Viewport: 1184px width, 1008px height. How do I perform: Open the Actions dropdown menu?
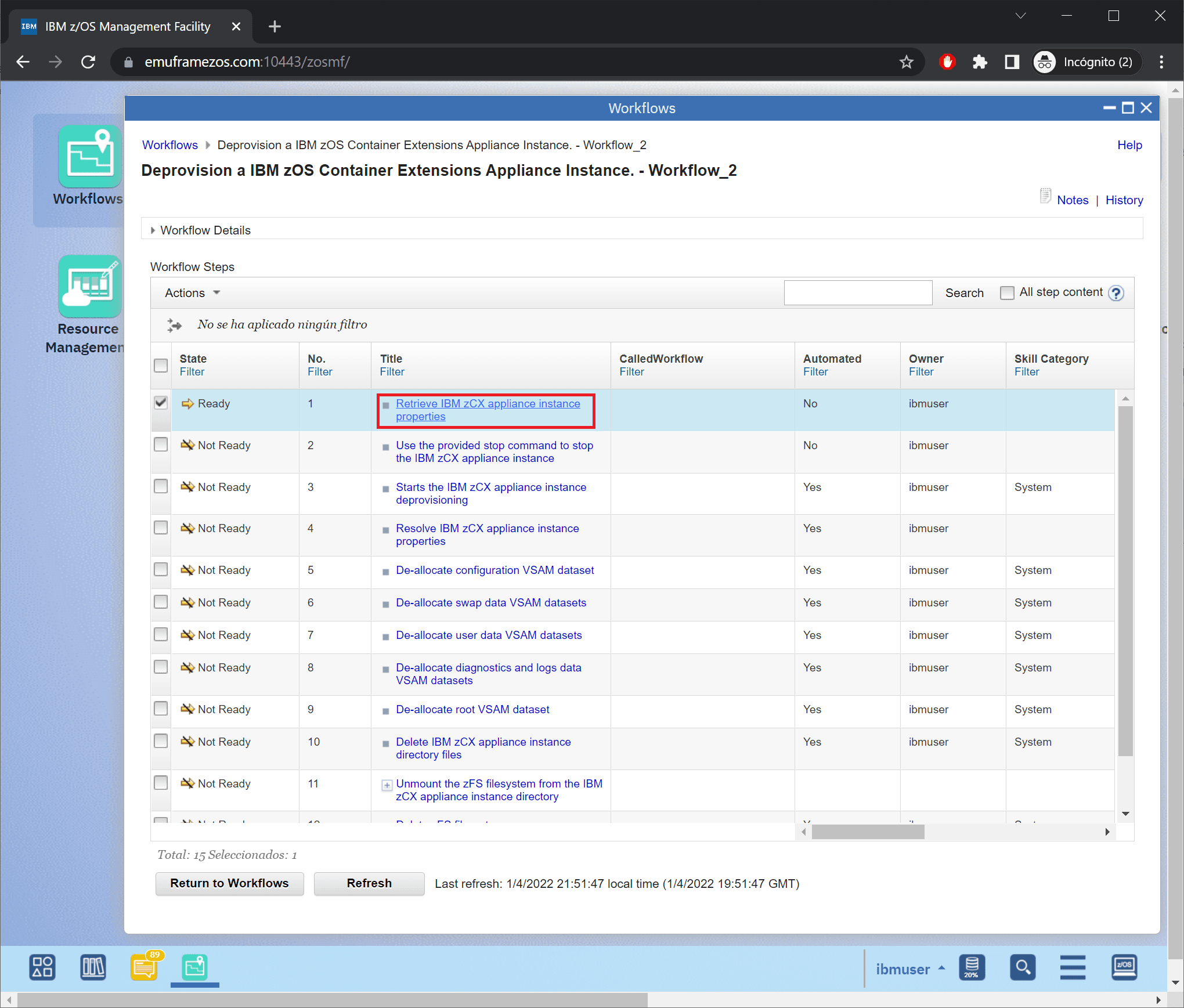point(192,293)
